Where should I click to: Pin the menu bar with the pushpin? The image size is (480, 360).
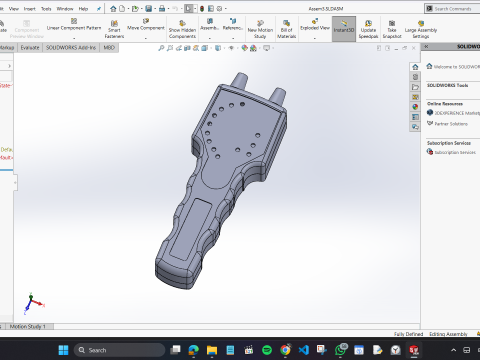99,9
